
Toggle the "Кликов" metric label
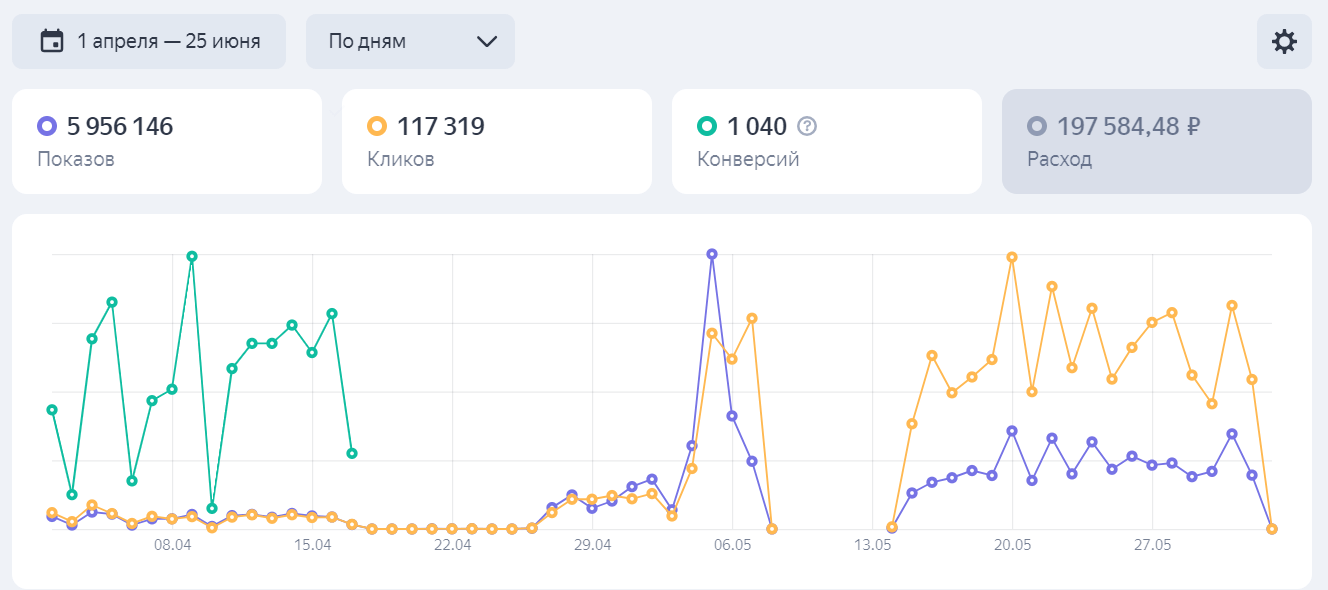pyautogui.click(x=401, y=159)
